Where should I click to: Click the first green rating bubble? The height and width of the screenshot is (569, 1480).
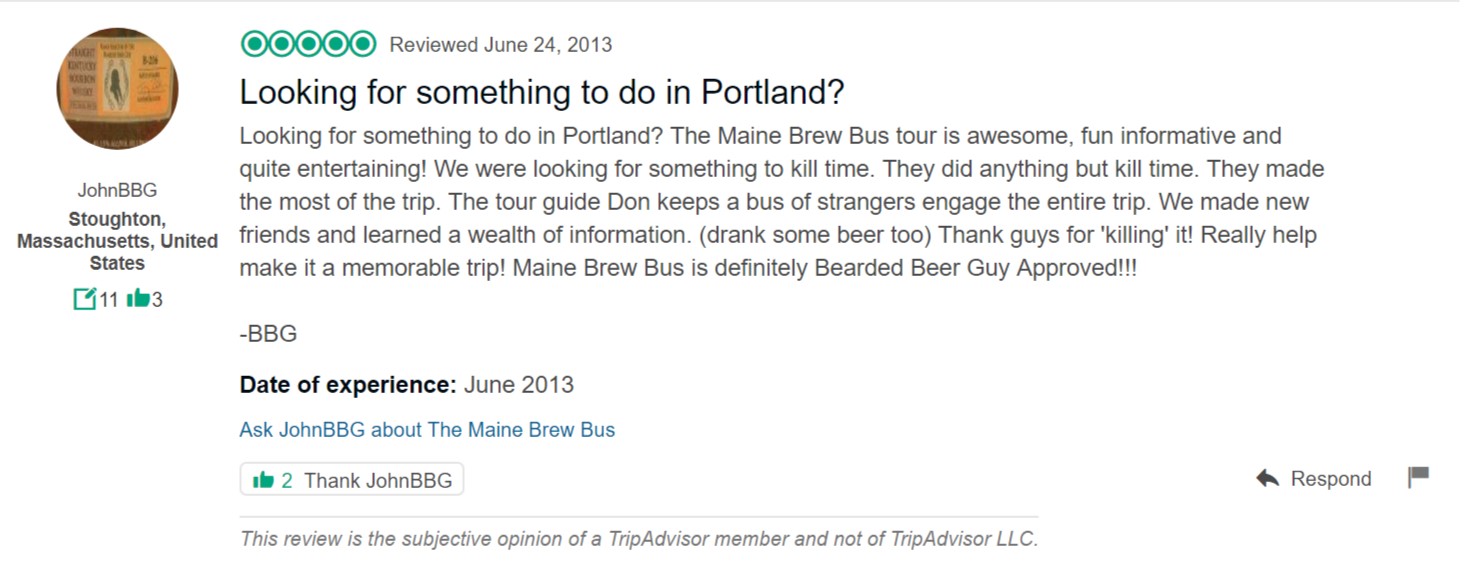[x=254, y=44]
